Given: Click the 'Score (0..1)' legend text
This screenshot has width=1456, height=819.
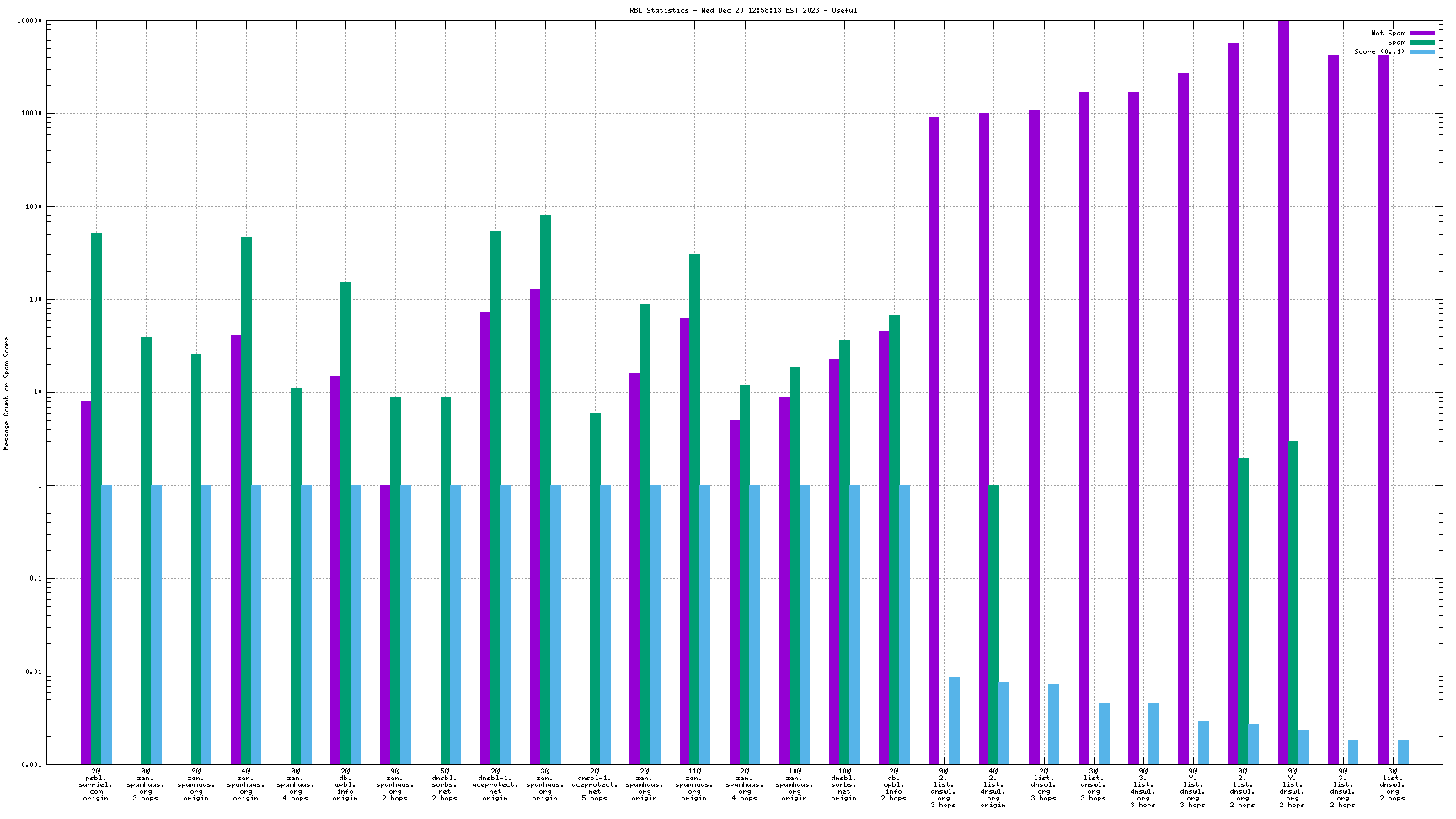Looking at the screenshot, I should coord(1379,51).
